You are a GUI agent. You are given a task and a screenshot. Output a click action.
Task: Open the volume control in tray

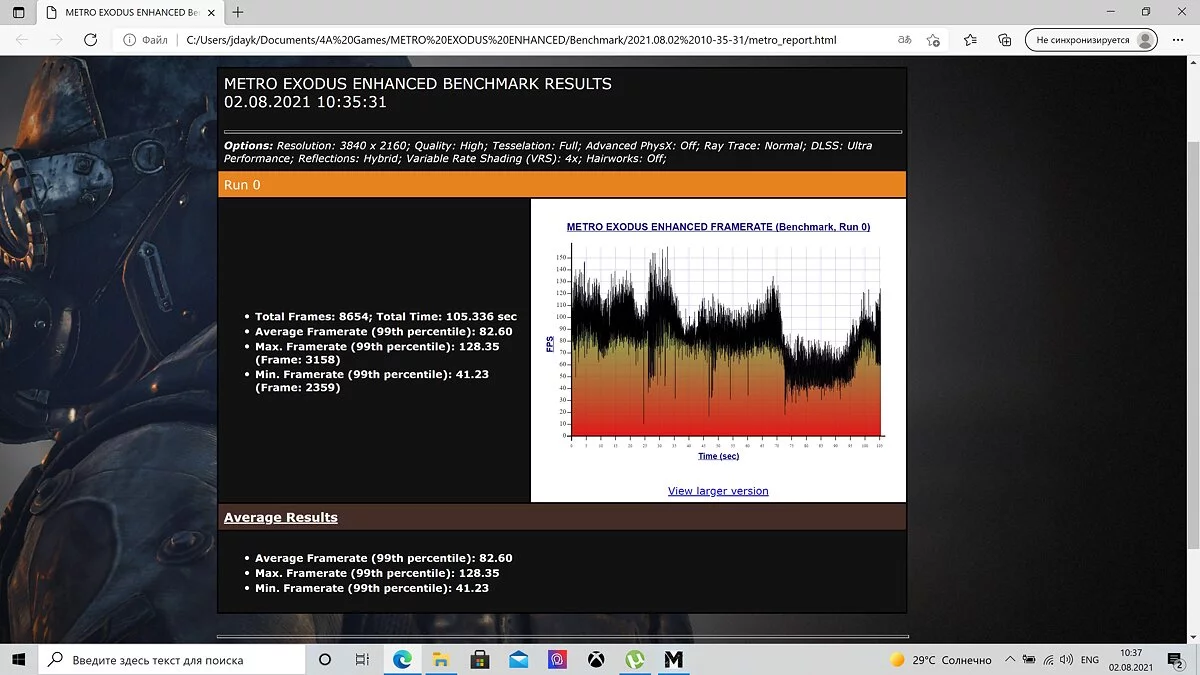[x=1065, y=660]
